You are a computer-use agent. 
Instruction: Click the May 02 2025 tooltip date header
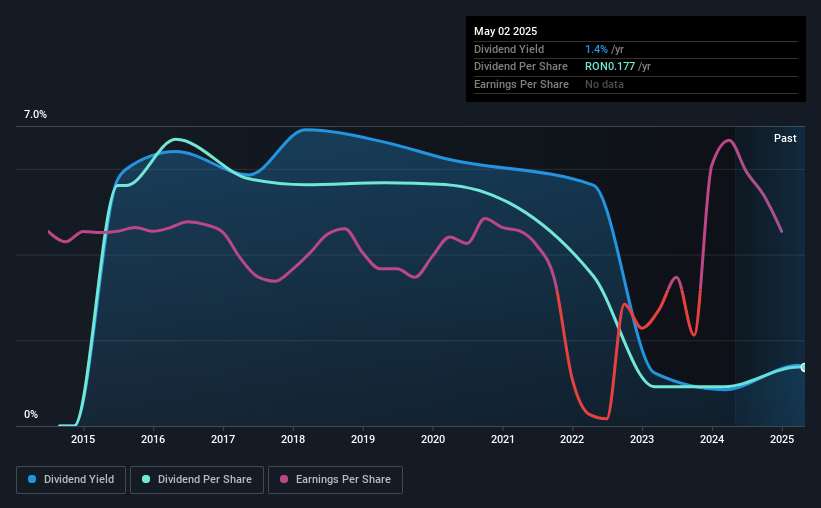tap(505, 31)
